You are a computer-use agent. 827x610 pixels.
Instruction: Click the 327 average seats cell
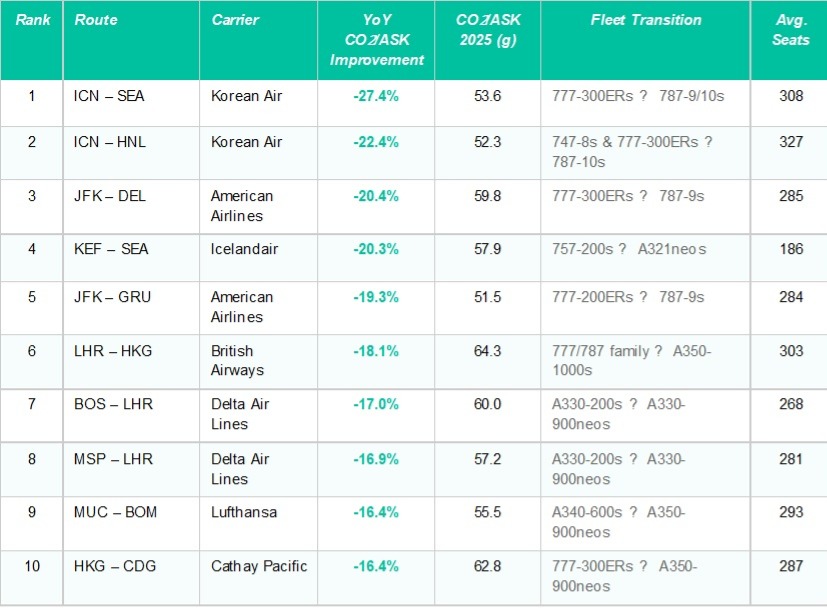(x=791, y=142)
